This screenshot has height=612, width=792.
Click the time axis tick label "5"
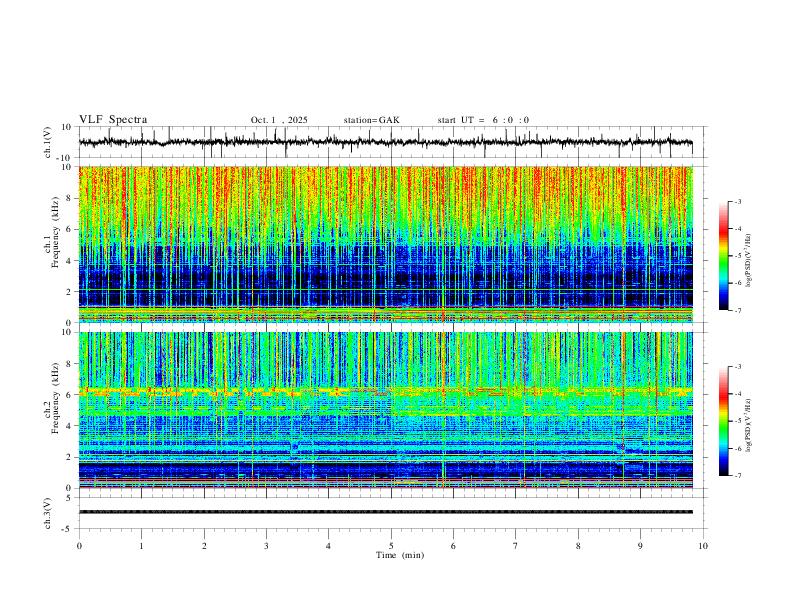(391, 546)
